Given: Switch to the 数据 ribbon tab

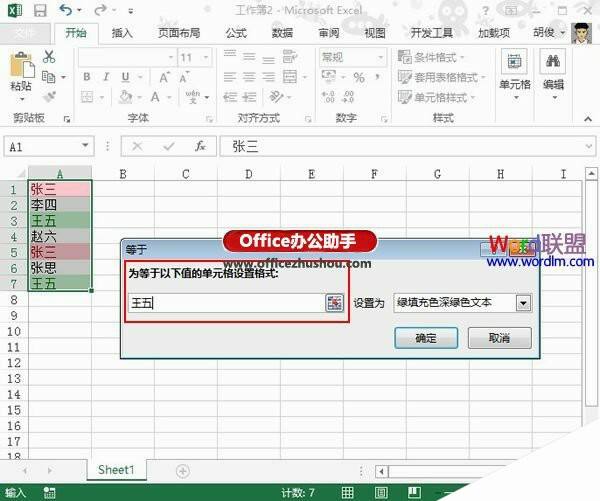Looking at the screenshot, I should point(282,33).
